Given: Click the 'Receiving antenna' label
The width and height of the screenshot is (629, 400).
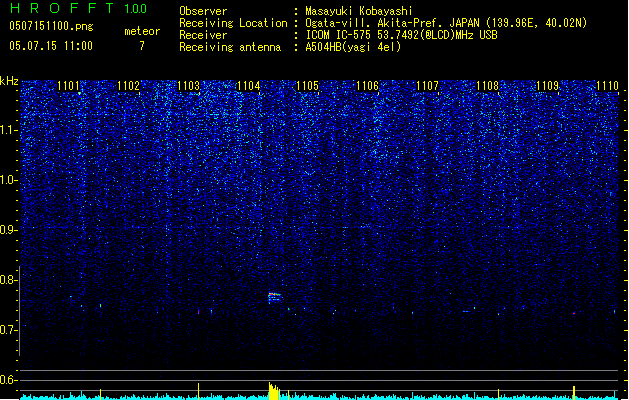Looking at the screenshot, I should coord(230,47).
